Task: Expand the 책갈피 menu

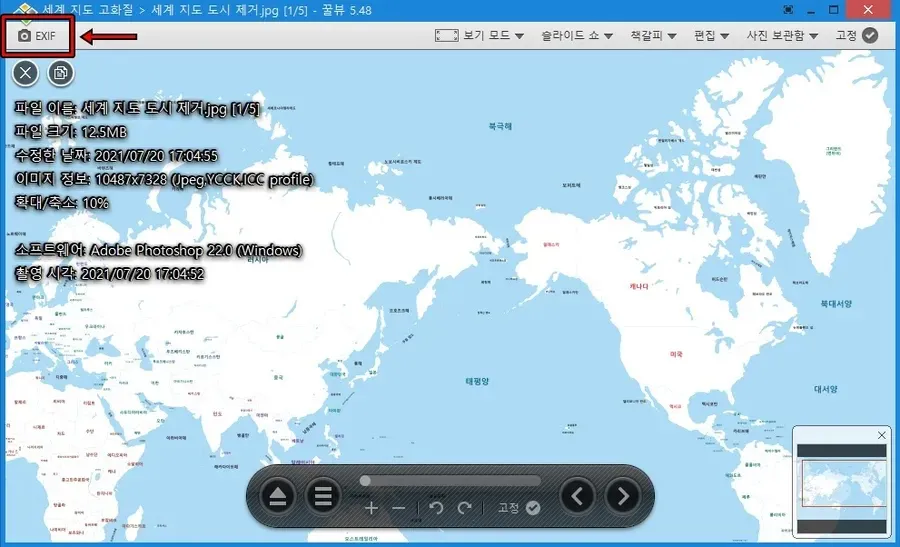Action: 653,36
